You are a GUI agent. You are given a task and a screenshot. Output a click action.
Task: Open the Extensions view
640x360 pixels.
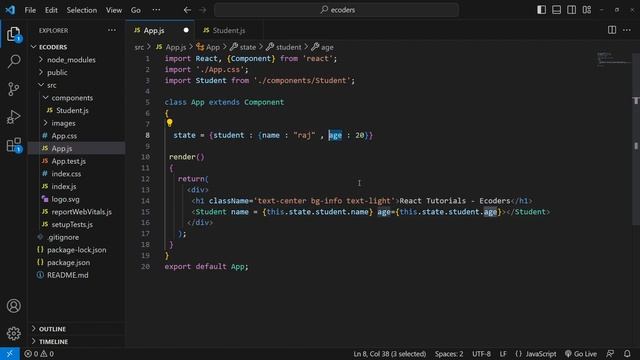click(13, 145)
